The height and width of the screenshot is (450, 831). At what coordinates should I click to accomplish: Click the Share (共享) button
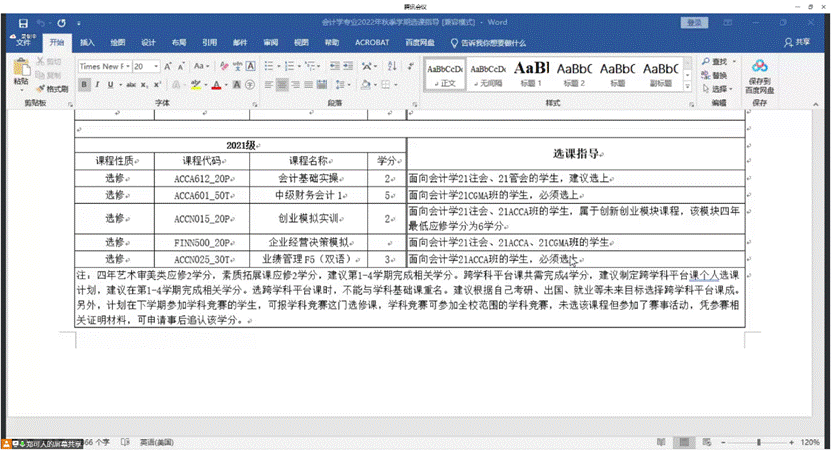click(x=797, y=43)
